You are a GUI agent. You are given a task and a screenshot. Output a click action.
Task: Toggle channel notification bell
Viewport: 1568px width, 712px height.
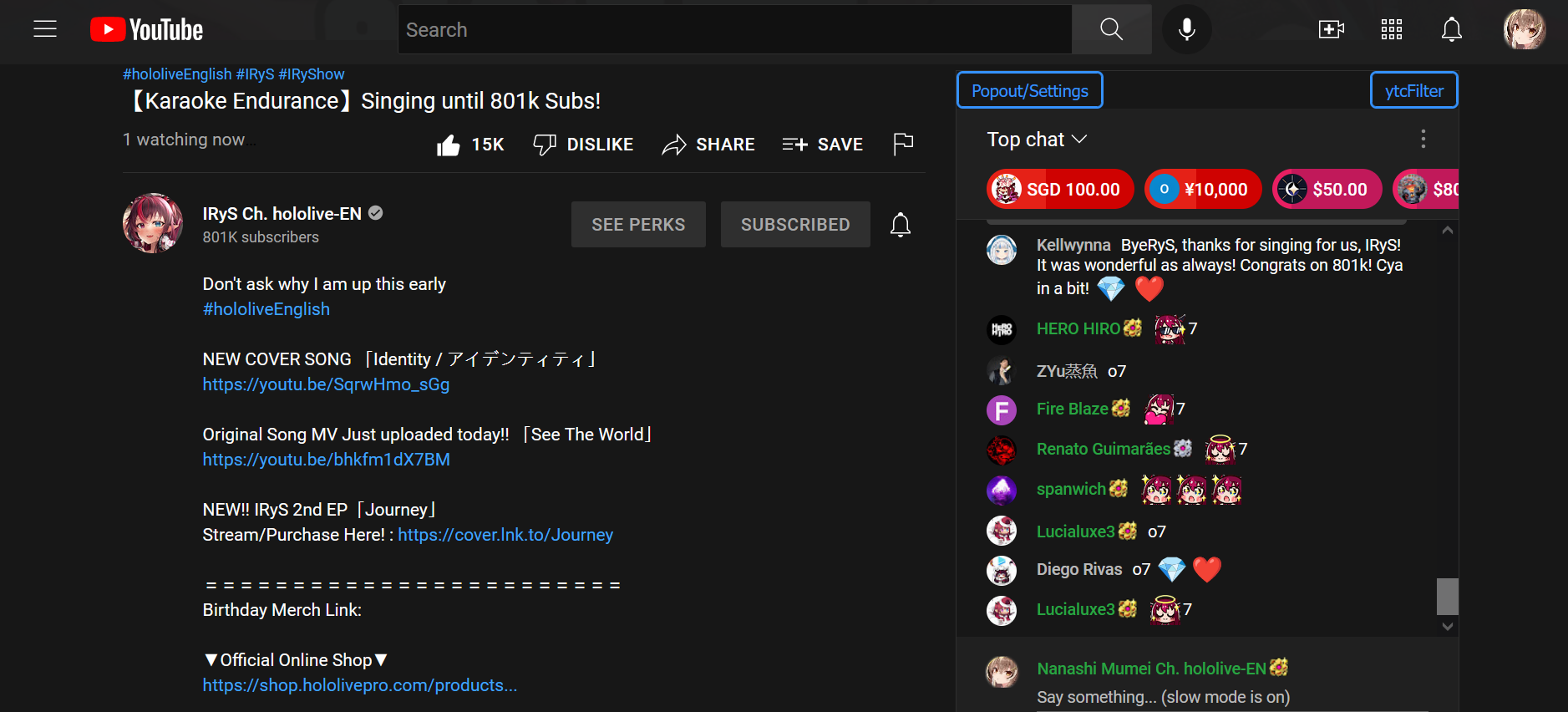pyautogui.click(x=901, y=224)
